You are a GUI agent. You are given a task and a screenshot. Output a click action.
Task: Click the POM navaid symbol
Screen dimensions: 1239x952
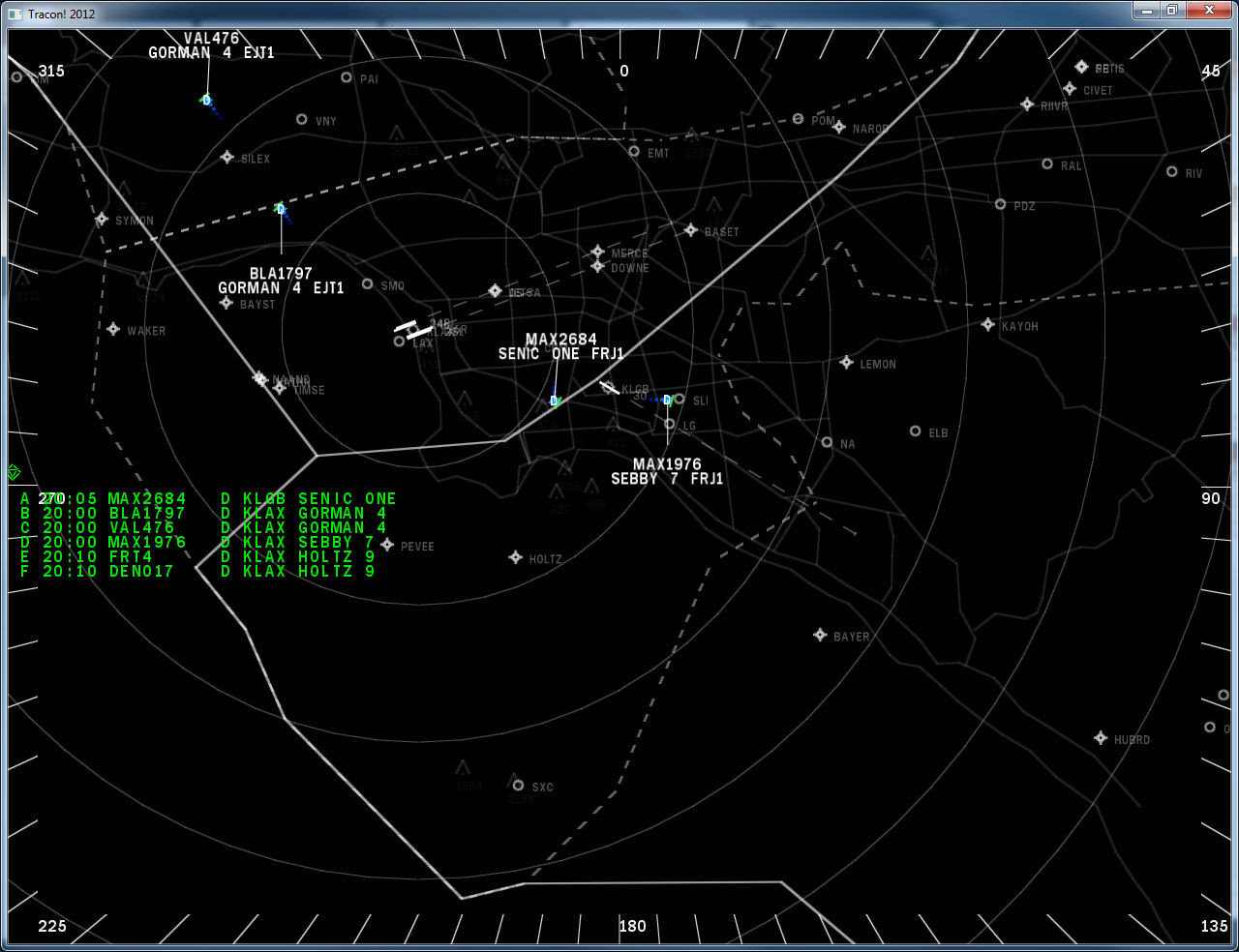[799, 119]
